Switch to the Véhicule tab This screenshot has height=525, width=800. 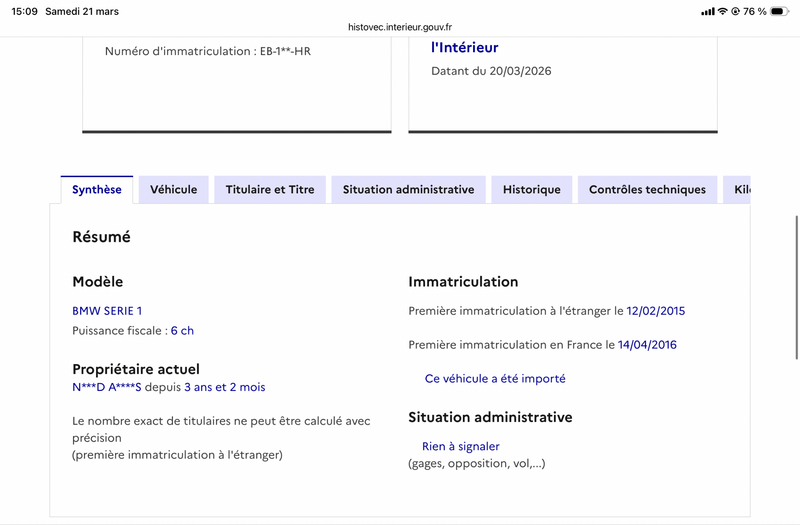coord(174,189)
